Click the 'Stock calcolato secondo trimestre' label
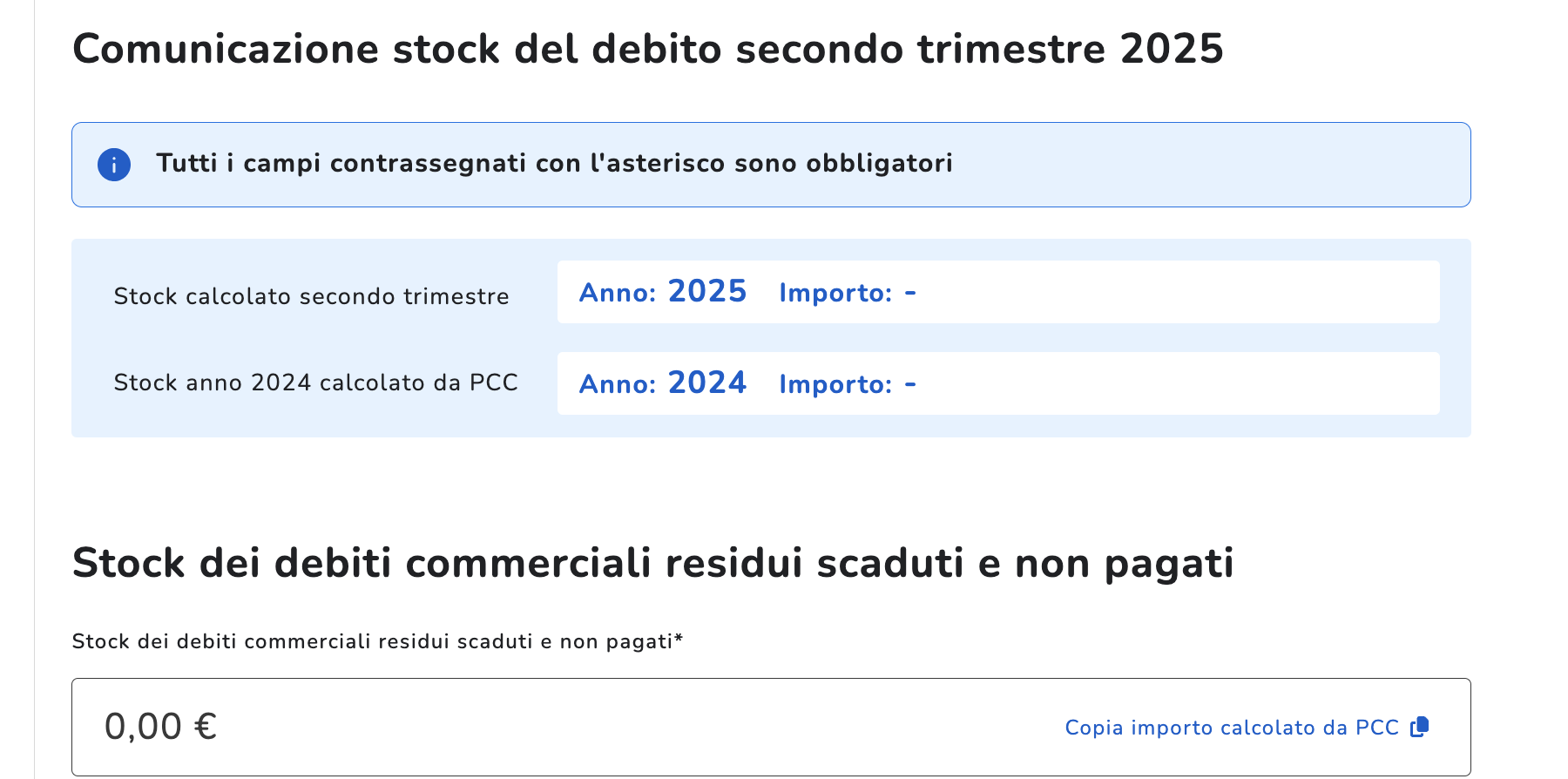This screenshot has width=1568, height=779. tap(311, 296)
